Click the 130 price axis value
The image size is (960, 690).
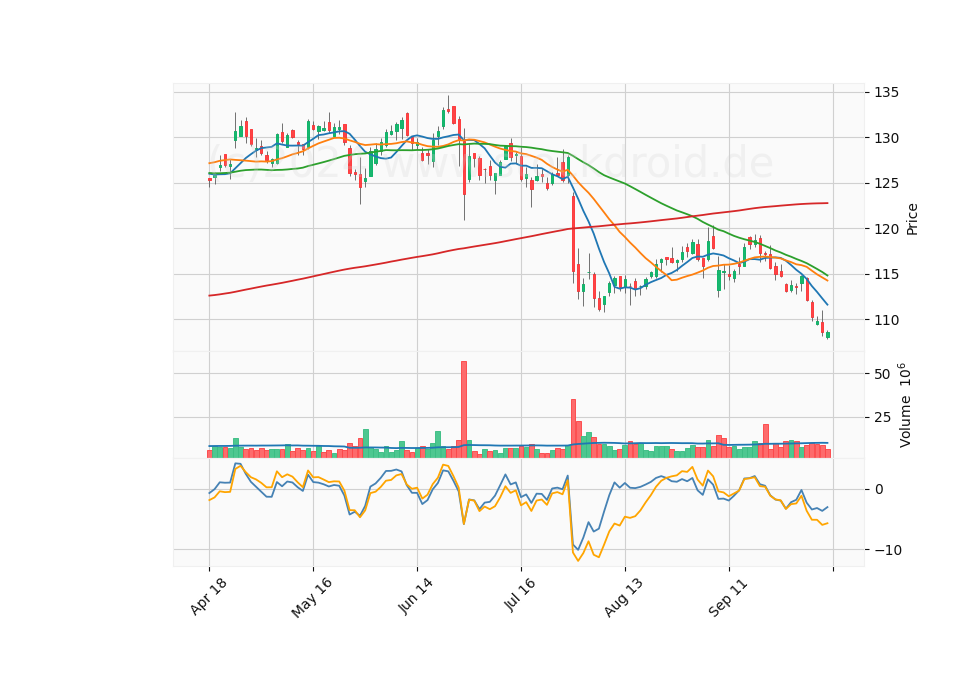point(887,138)
